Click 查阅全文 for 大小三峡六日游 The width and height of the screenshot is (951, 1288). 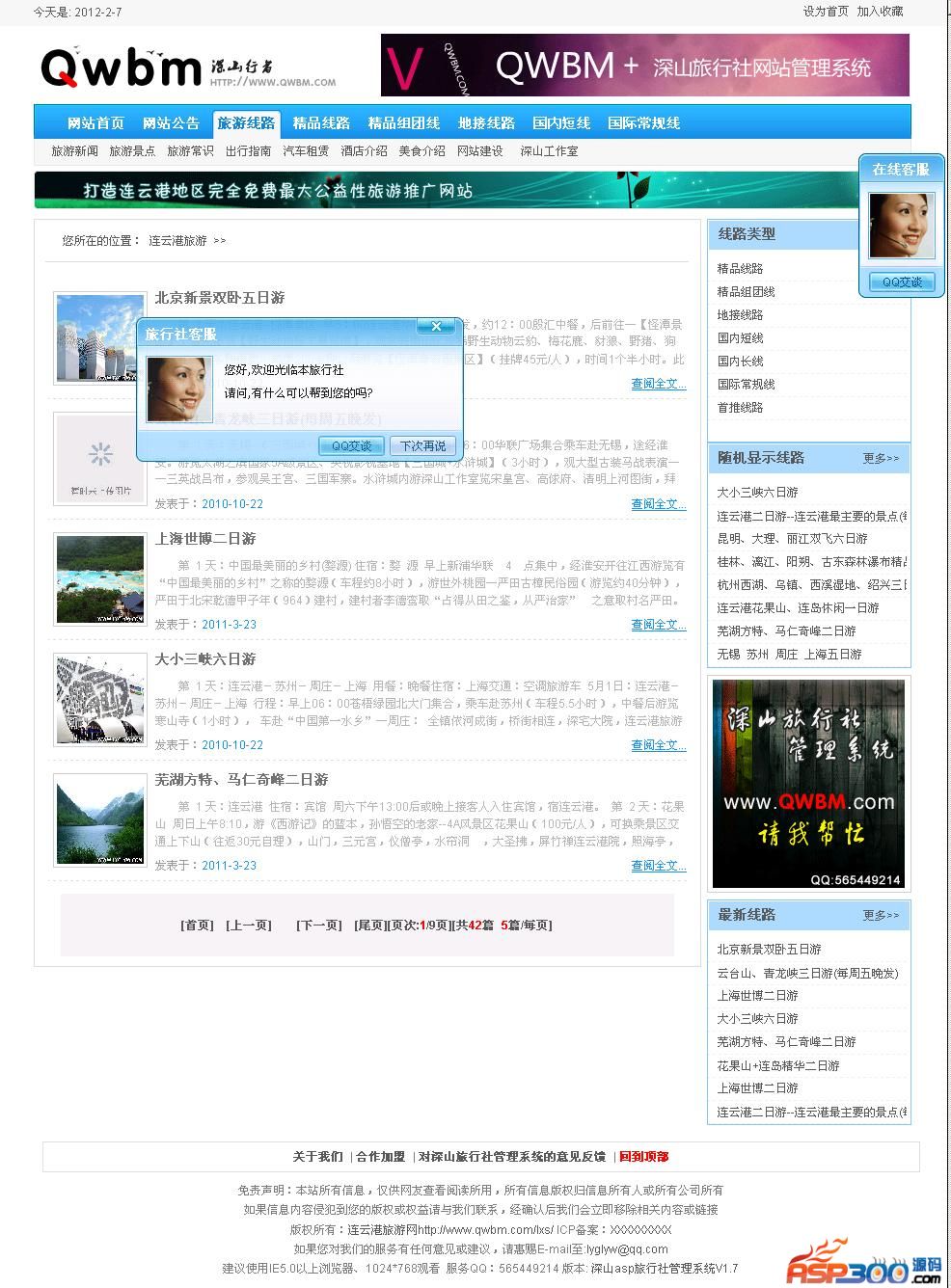659,745
